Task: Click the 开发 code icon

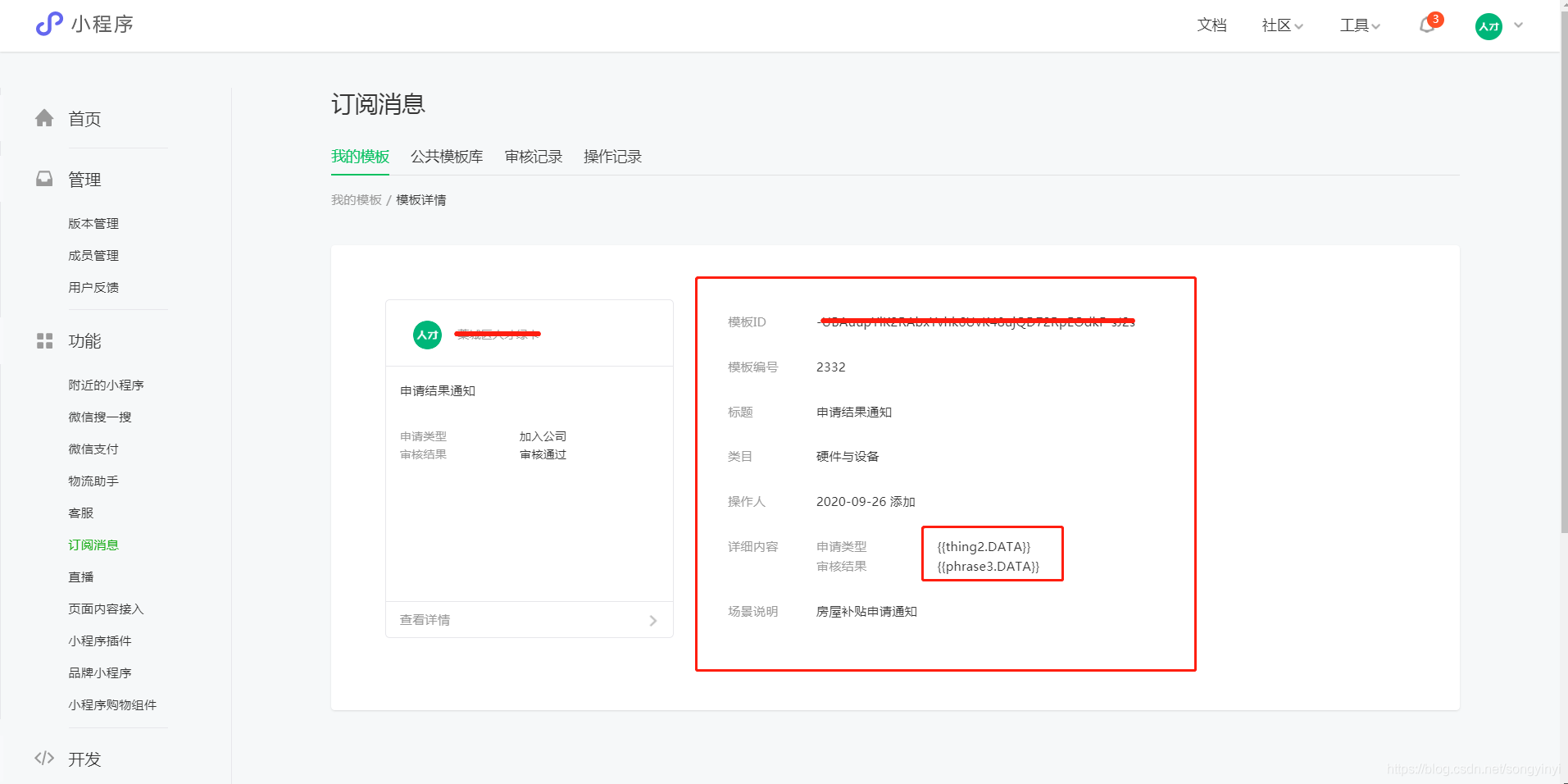Action: [x=44, y=759]
